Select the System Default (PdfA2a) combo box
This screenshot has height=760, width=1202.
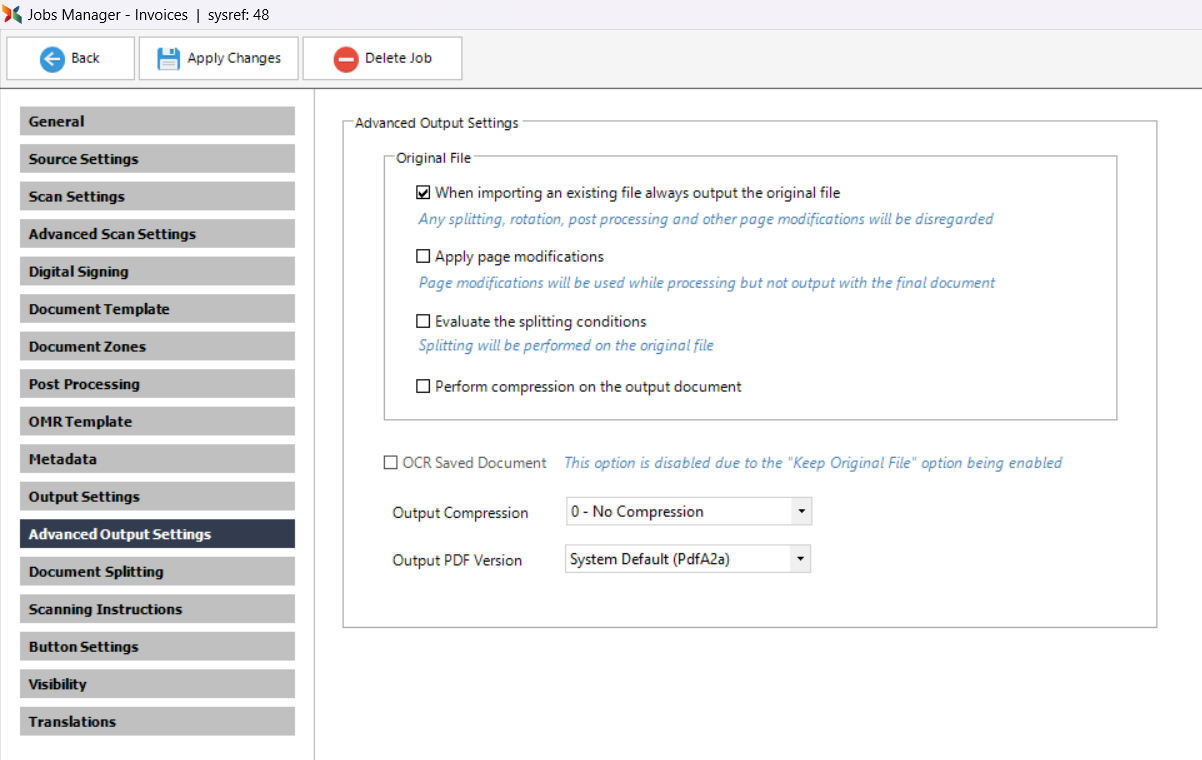(x=677, y=560)
